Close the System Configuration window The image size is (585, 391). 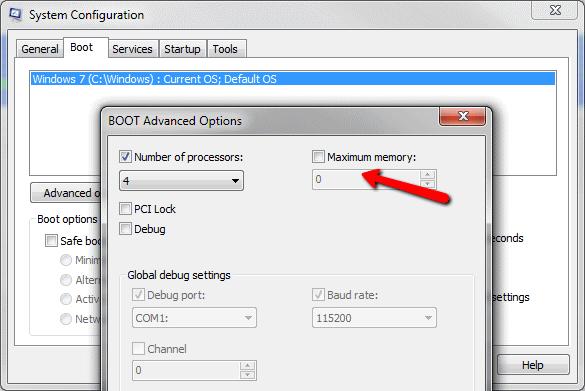tap(554, 10)
